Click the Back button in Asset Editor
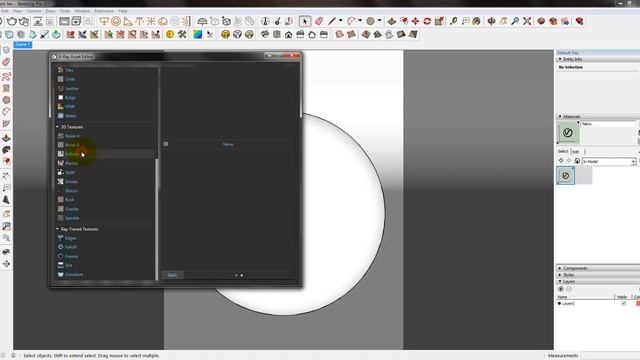 point(172,275)
